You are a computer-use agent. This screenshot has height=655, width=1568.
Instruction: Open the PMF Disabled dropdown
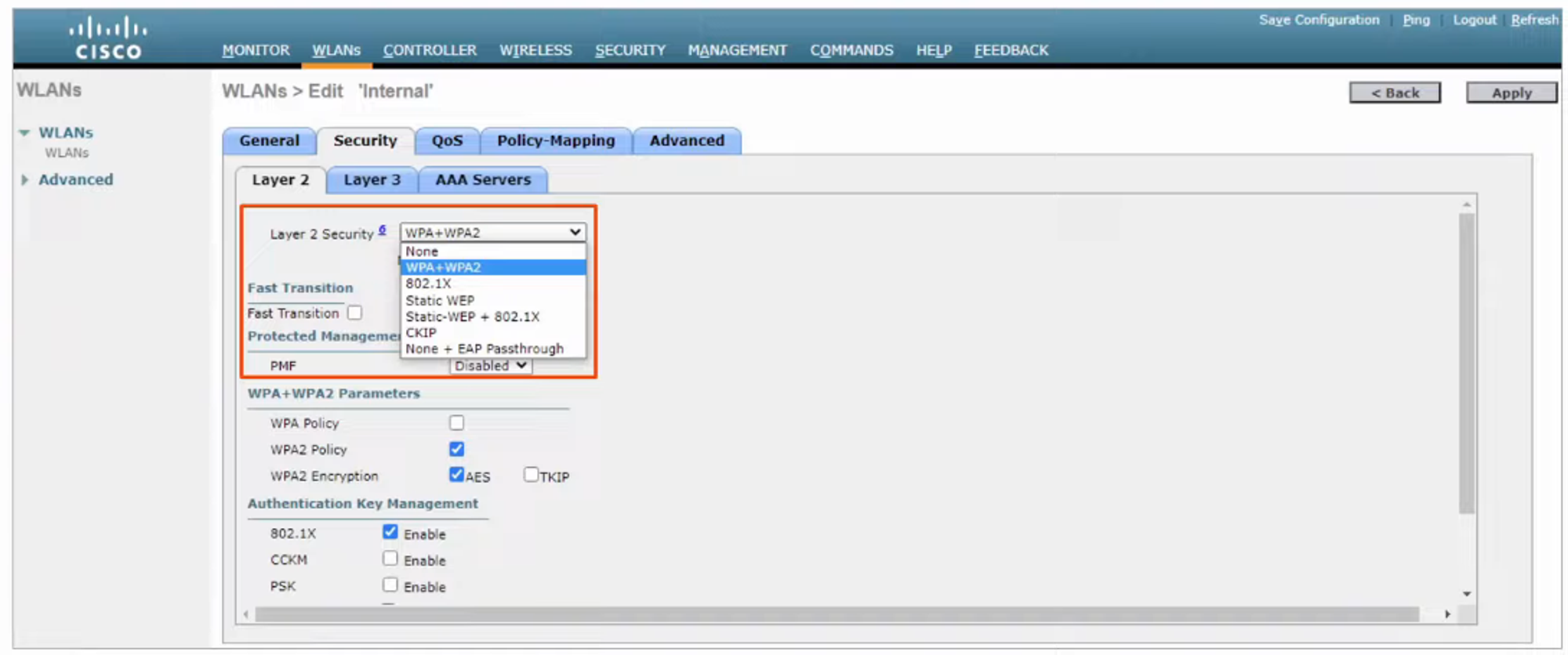coord(491,366)
